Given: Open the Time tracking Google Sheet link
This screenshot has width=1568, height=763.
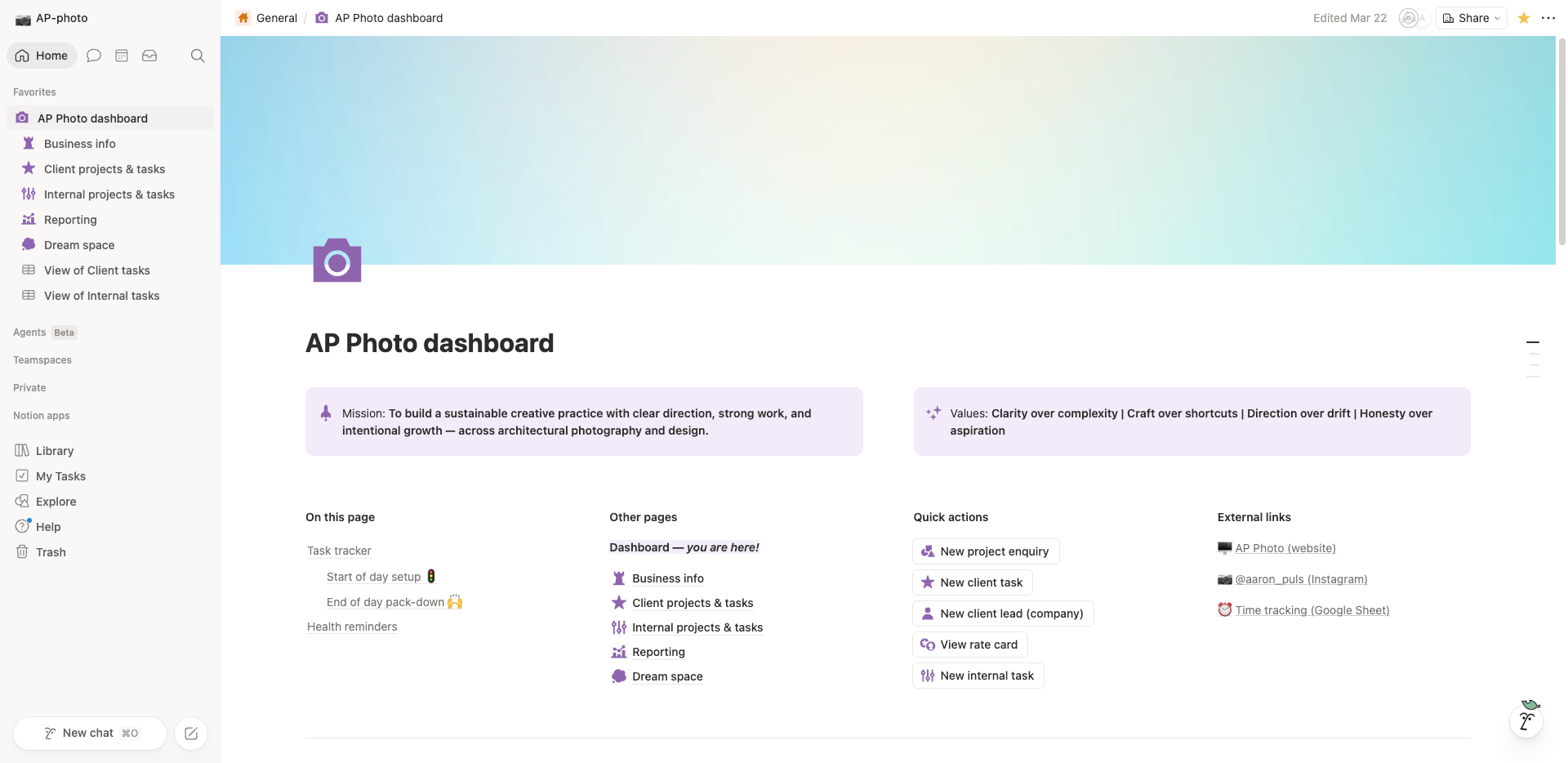Looking at the screenshot, I should [x=1312, y=609].
